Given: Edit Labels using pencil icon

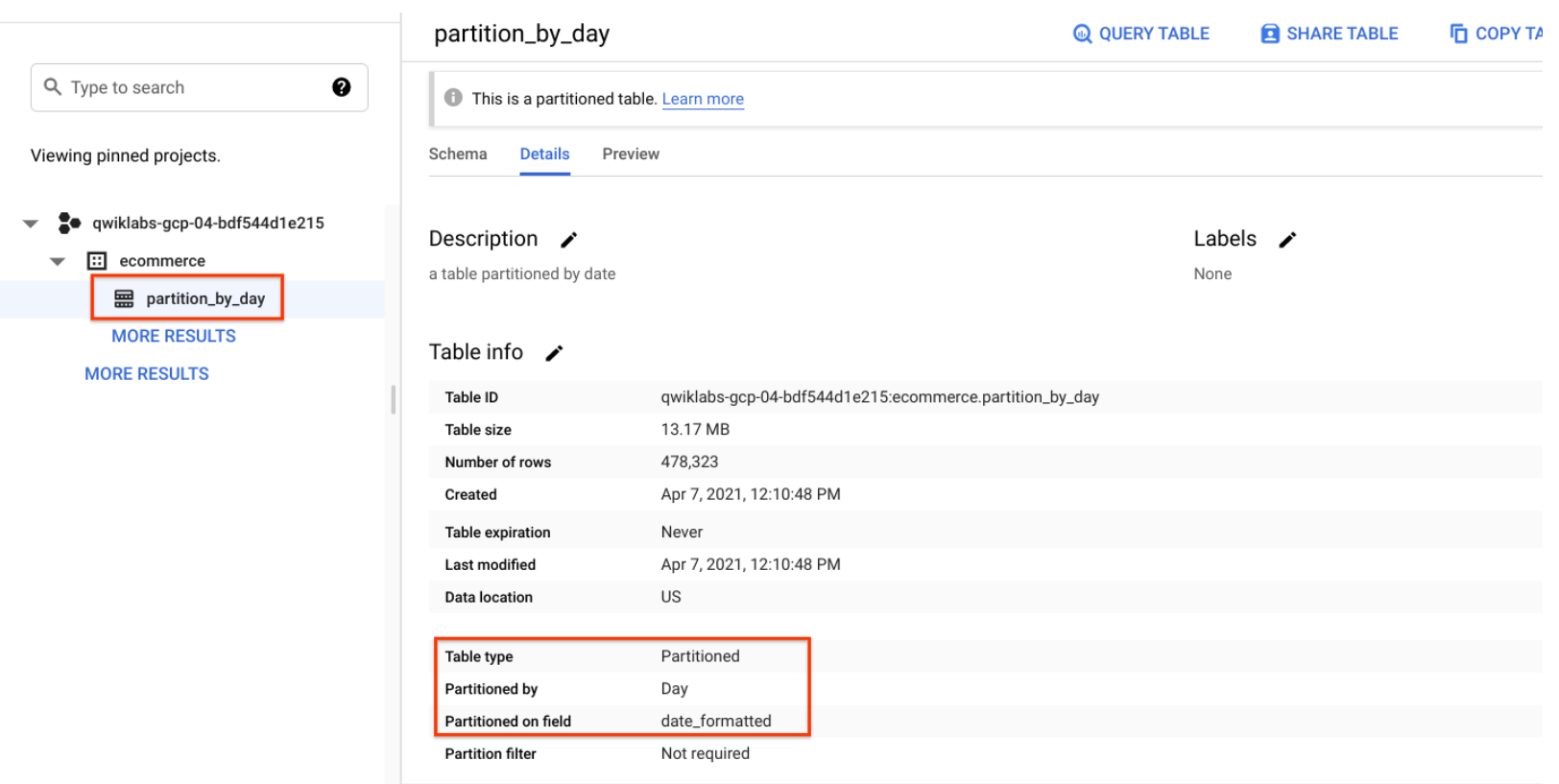Looking at the screenshot, I should click(x=1287, y=240).
